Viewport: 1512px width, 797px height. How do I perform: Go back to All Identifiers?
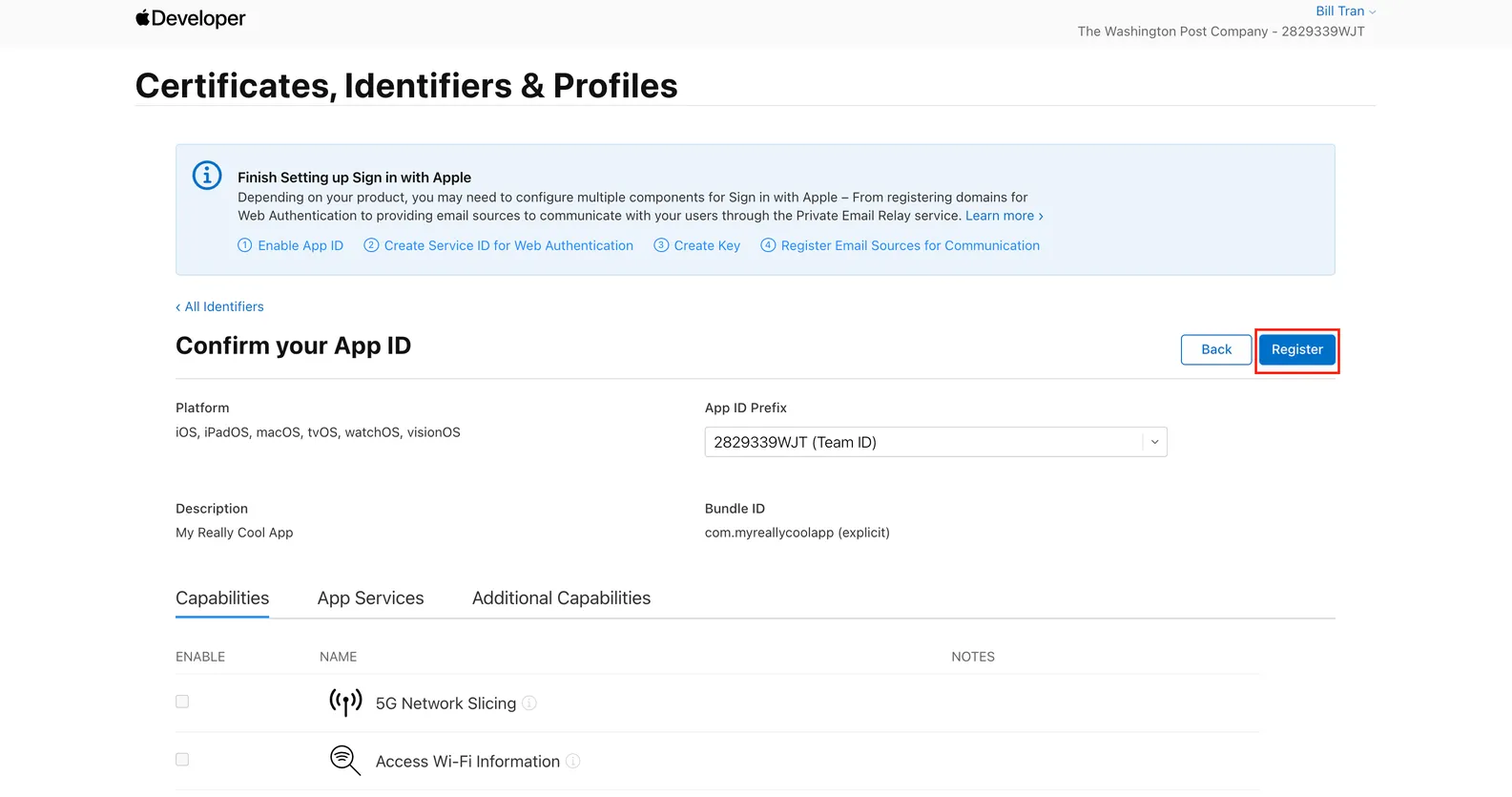pyautogui.click(x=219, y=306)
